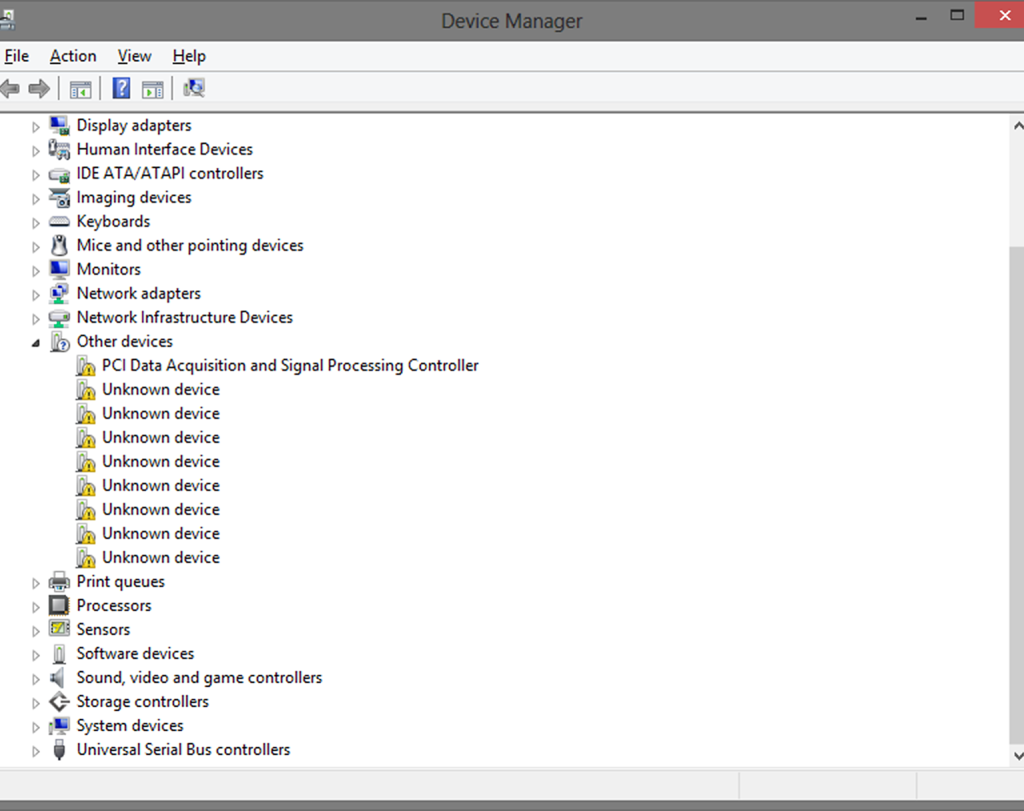The image size is (1024, 811).
Task: Click the Imaging devices camera icon
Action: [59, 198]
